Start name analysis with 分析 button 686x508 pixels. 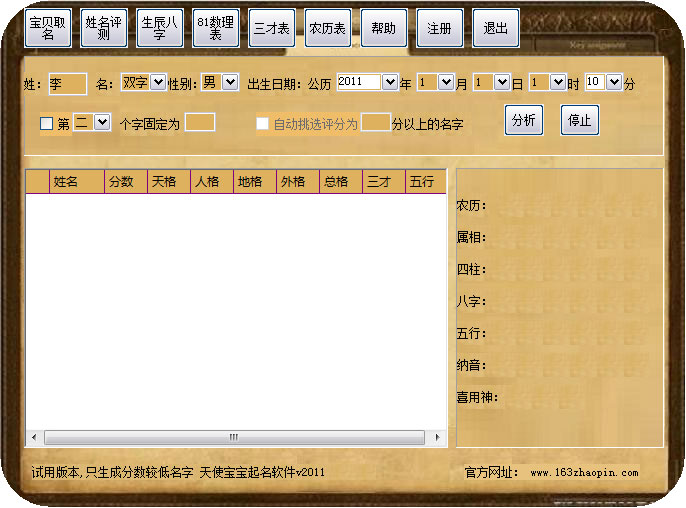pyautogui.click(x=524, y=120)
